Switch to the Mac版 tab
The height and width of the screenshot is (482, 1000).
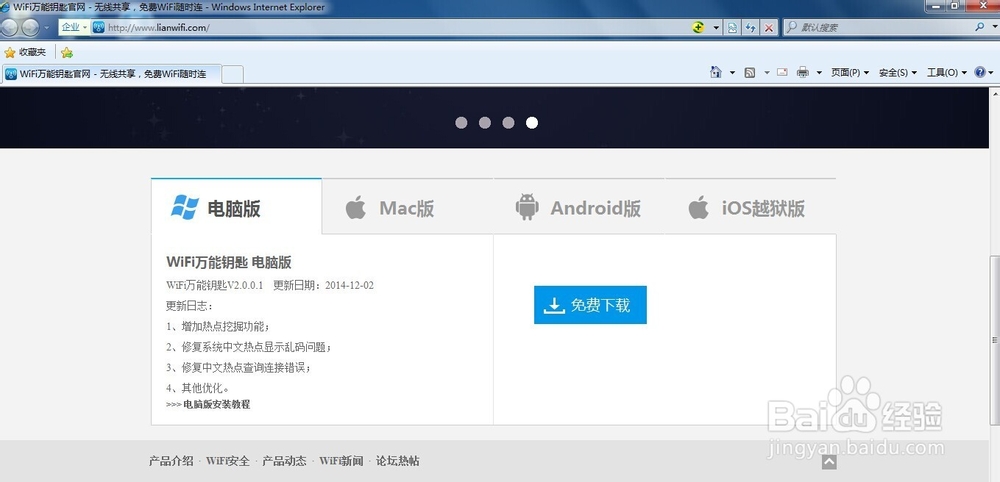[x=408, y=207]
